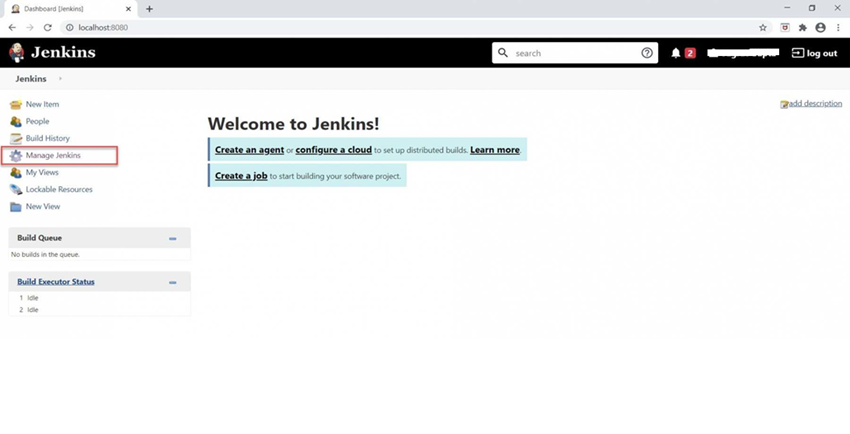Click the Jenkins header title text
This screenshot has height=434, width=850.
(x=63, y=53)
